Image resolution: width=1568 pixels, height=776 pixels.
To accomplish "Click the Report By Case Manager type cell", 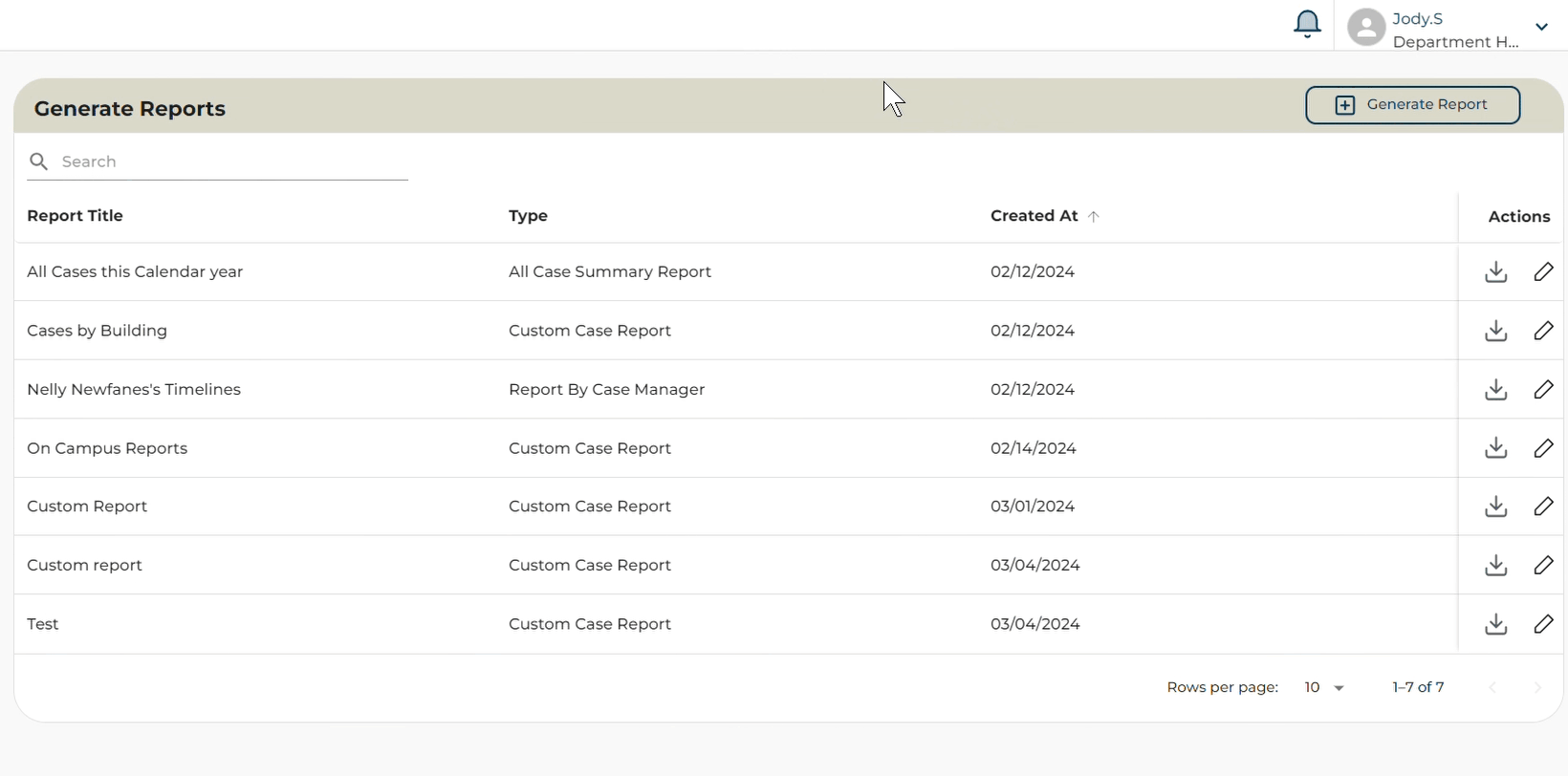I will click(x=607, y=390).
